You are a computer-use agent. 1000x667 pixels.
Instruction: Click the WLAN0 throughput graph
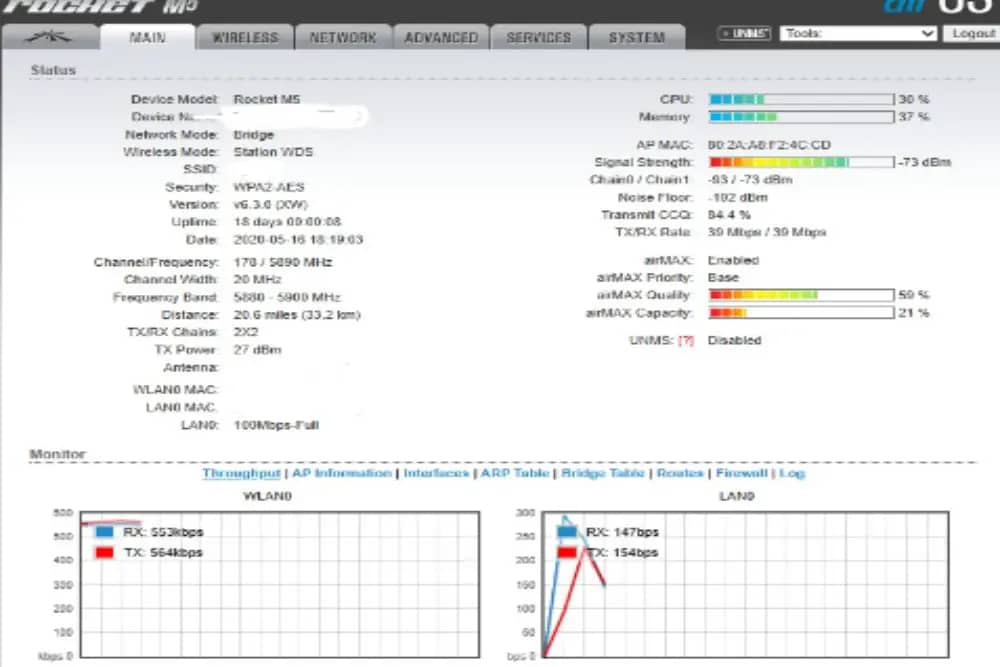pos(280,584)
